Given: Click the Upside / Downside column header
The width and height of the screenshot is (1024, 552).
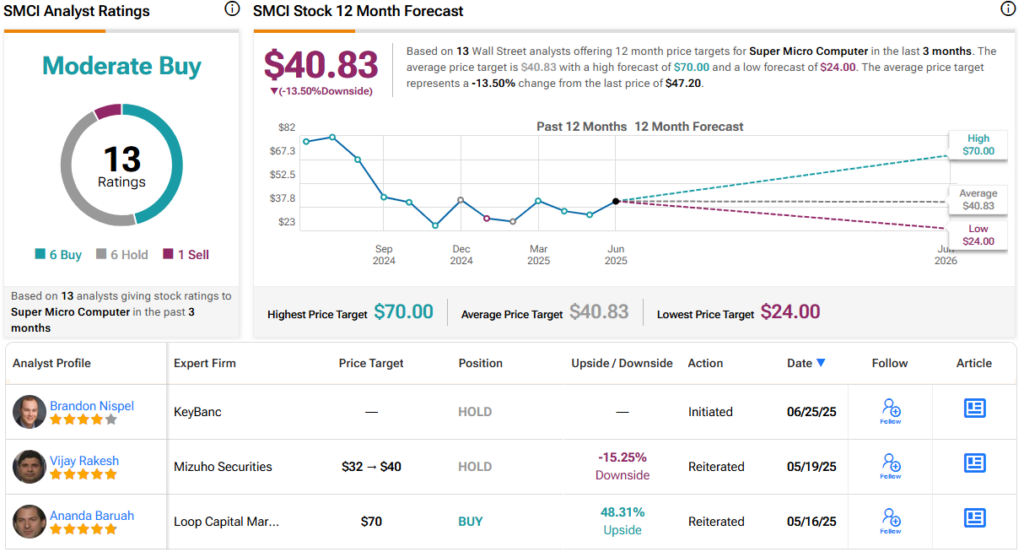Looking at the screenshot, I should [x=622, y=363].
